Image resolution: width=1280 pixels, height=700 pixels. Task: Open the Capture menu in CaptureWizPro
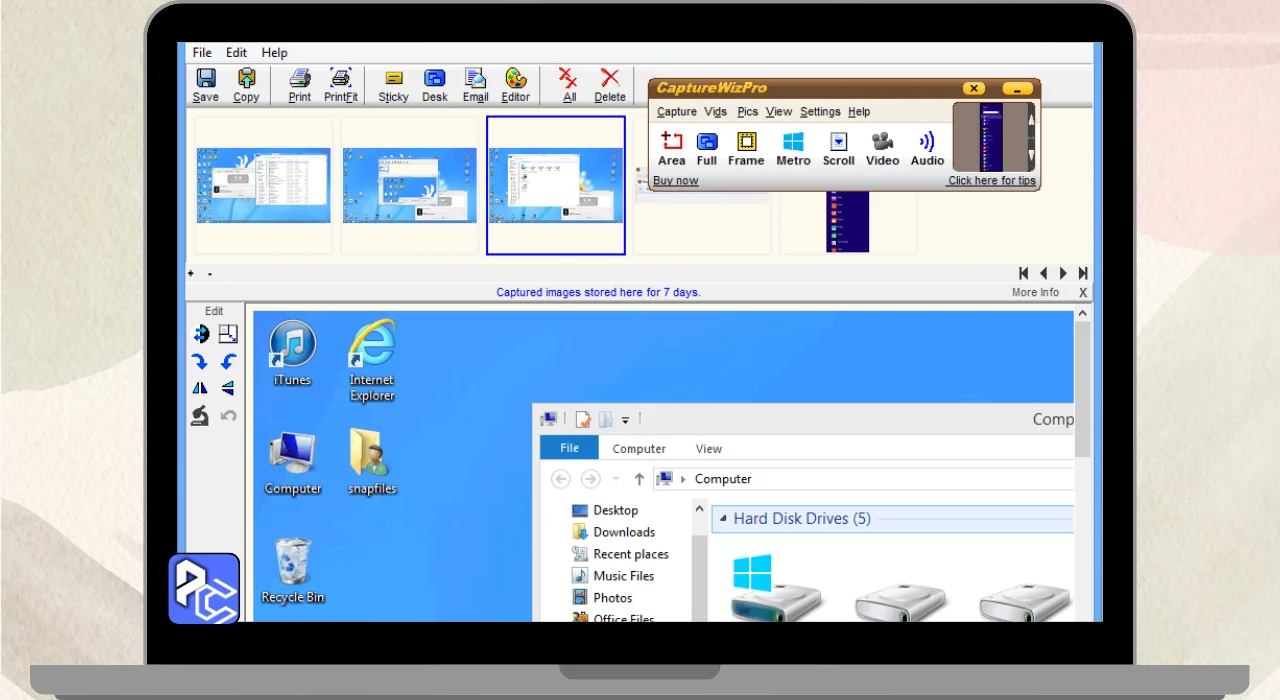(x=677, y=112)
